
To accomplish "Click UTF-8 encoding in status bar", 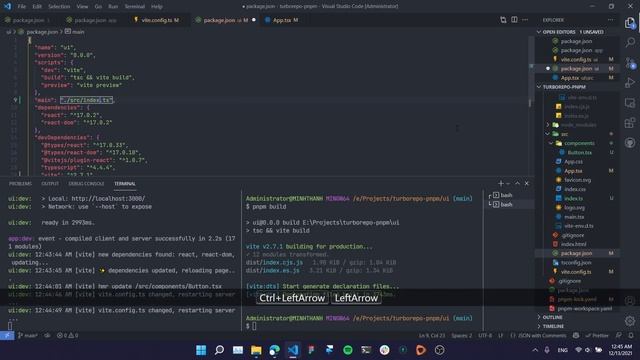I will click(485, 336).
